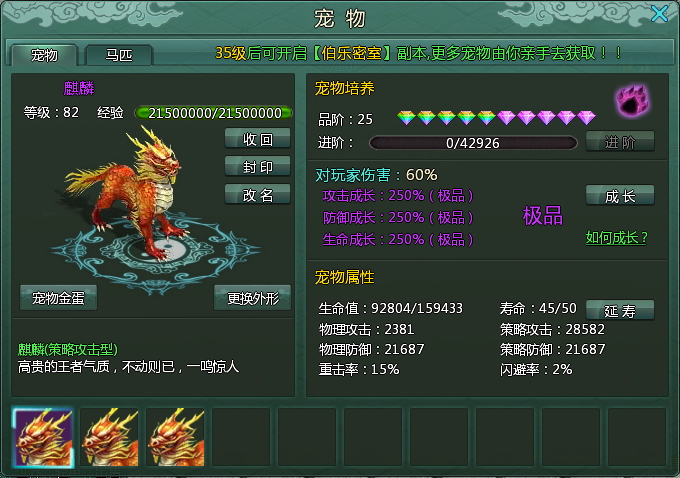The height and width of the screenshot is (478, 680).
Task: Select the third Qilin pet portrait
Action: (x=175, y=437)
